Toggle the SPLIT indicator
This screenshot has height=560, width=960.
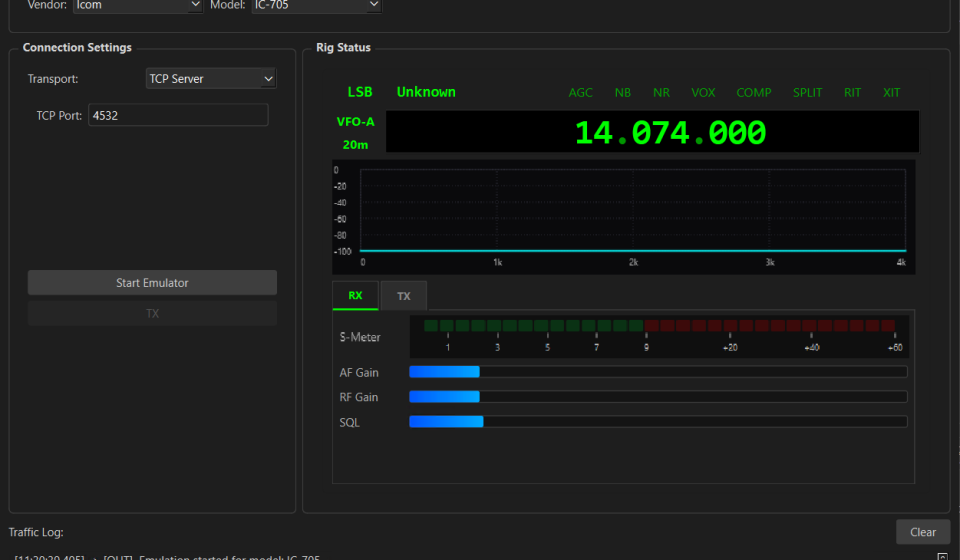tap(807, 92)
